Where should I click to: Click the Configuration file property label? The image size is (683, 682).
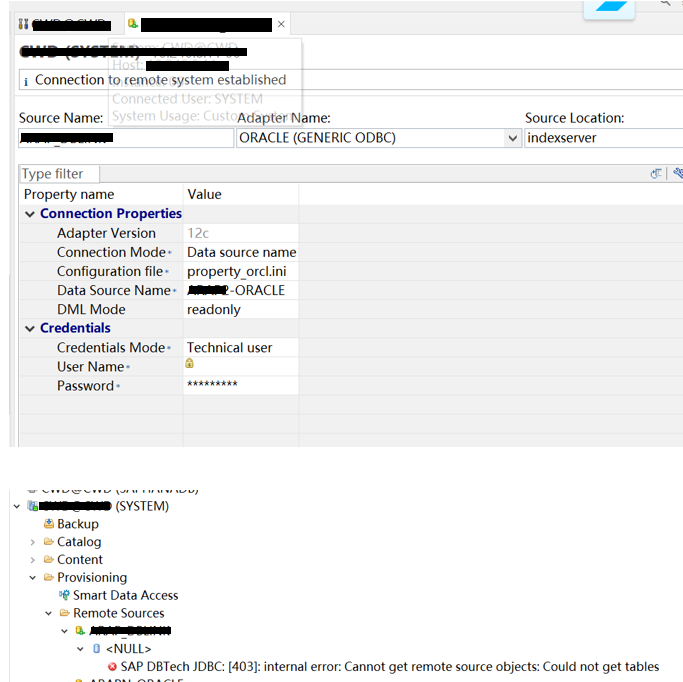[110, 271]
